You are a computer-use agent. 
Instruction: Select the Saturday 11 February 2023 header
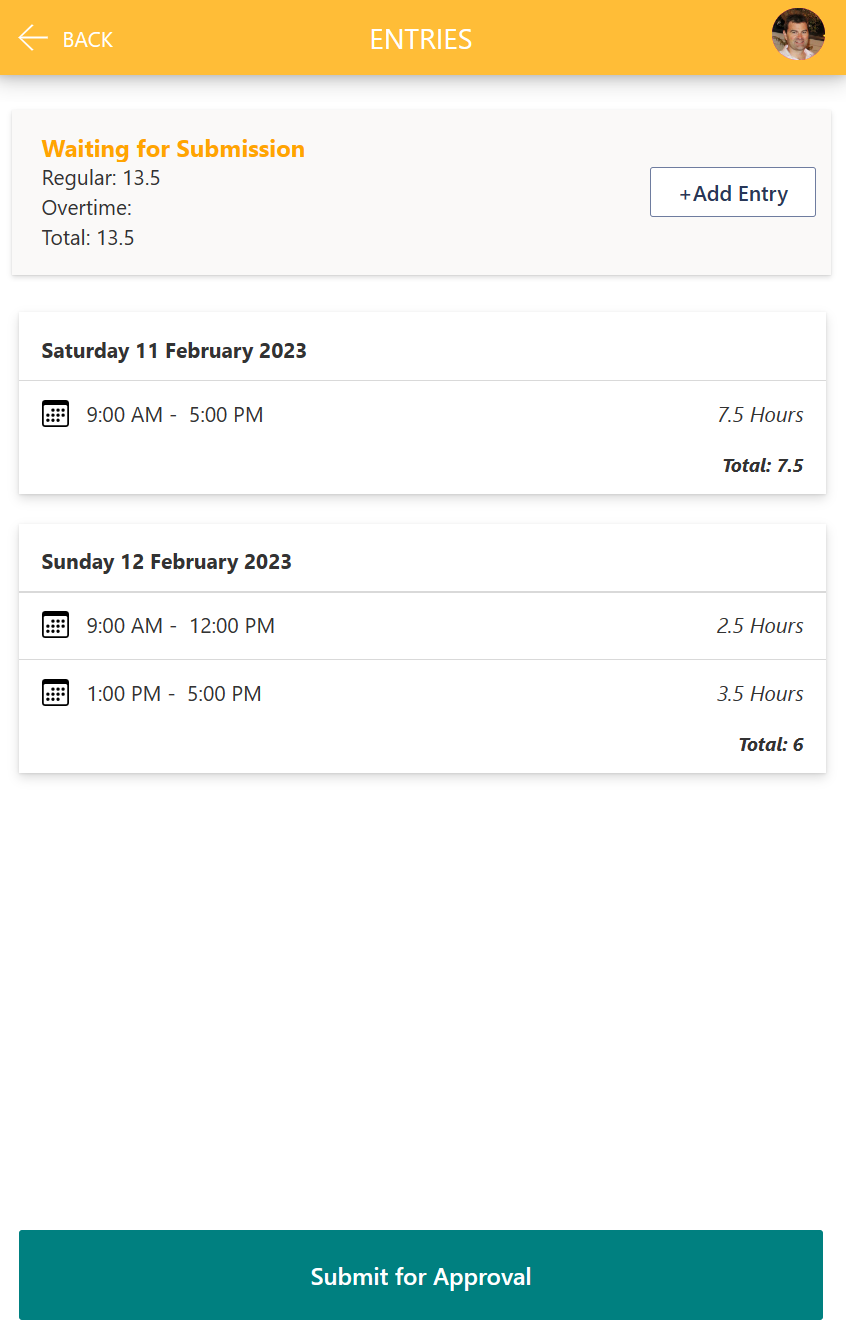tap(174, 351)
